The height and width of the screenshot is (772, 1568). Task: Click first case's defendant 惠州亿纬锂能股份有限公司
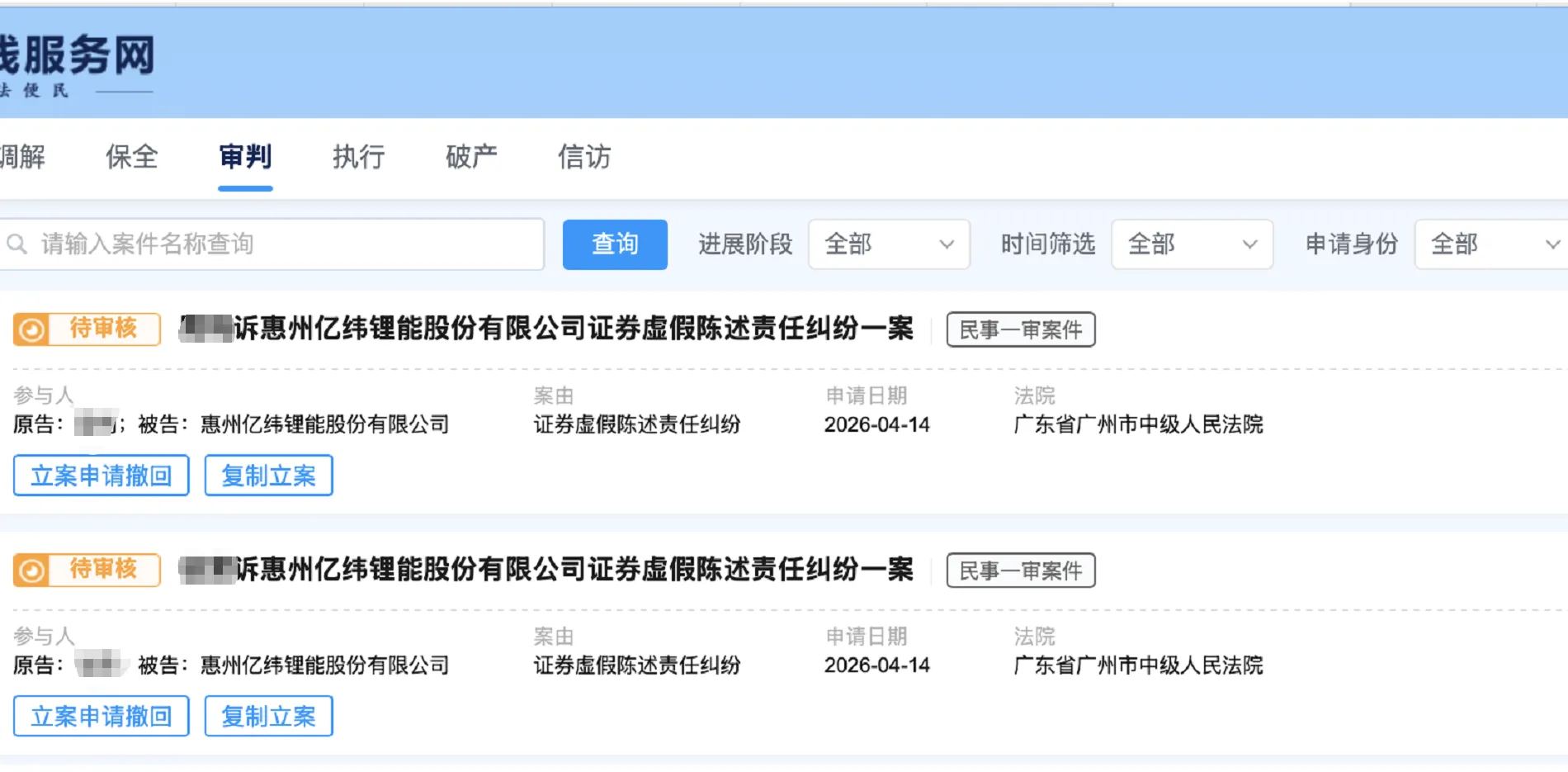[325, 424]
